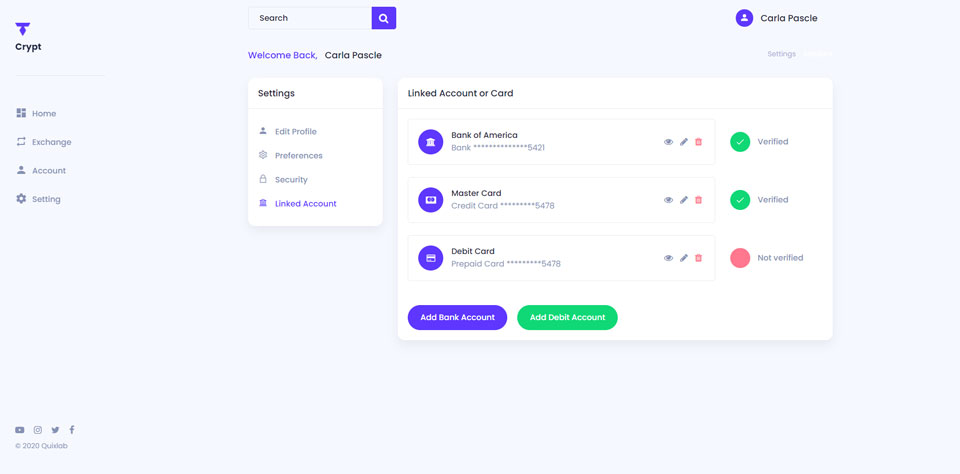960x474 pixels.
Task: Open Facebook icon in footer
Action: pyautogui.click(x=72, y=430)
